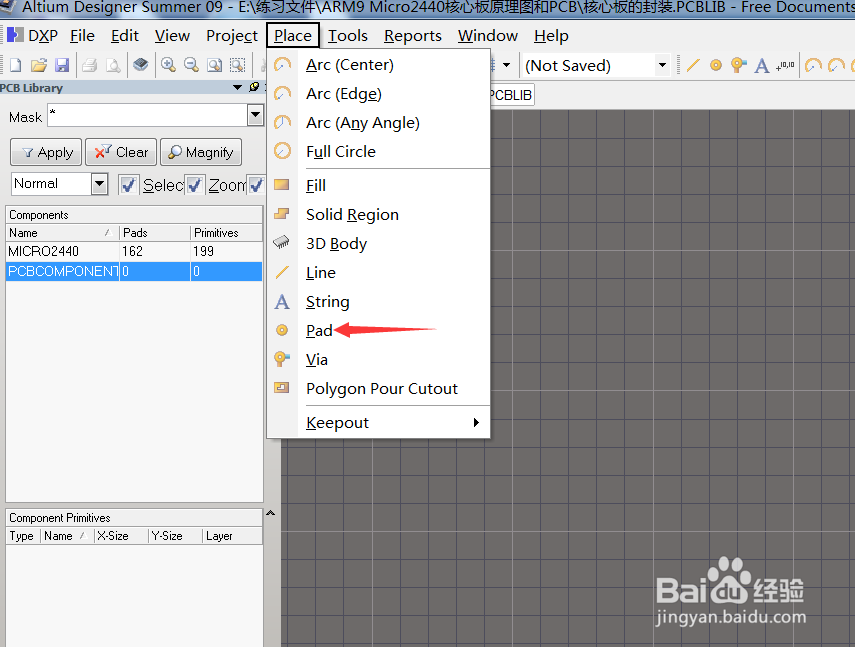
Task: Click the Save floppy disk icon
Action: pyautogui.click(x=62, y=65)
